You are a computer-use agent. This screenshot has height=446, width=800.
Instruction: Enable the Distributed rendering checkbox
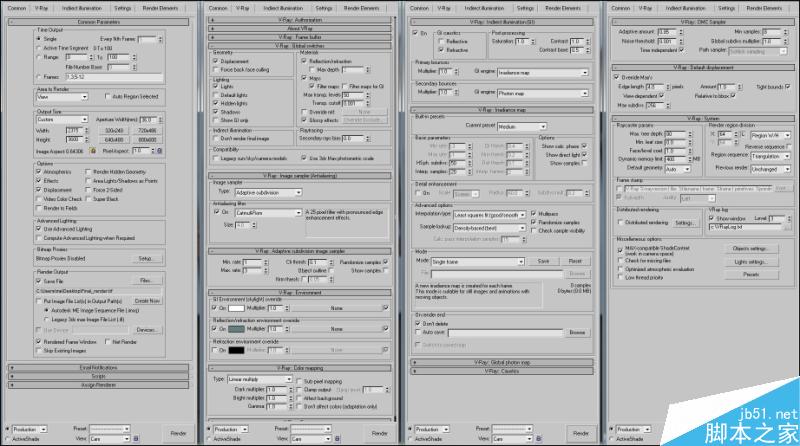[621, 222]
